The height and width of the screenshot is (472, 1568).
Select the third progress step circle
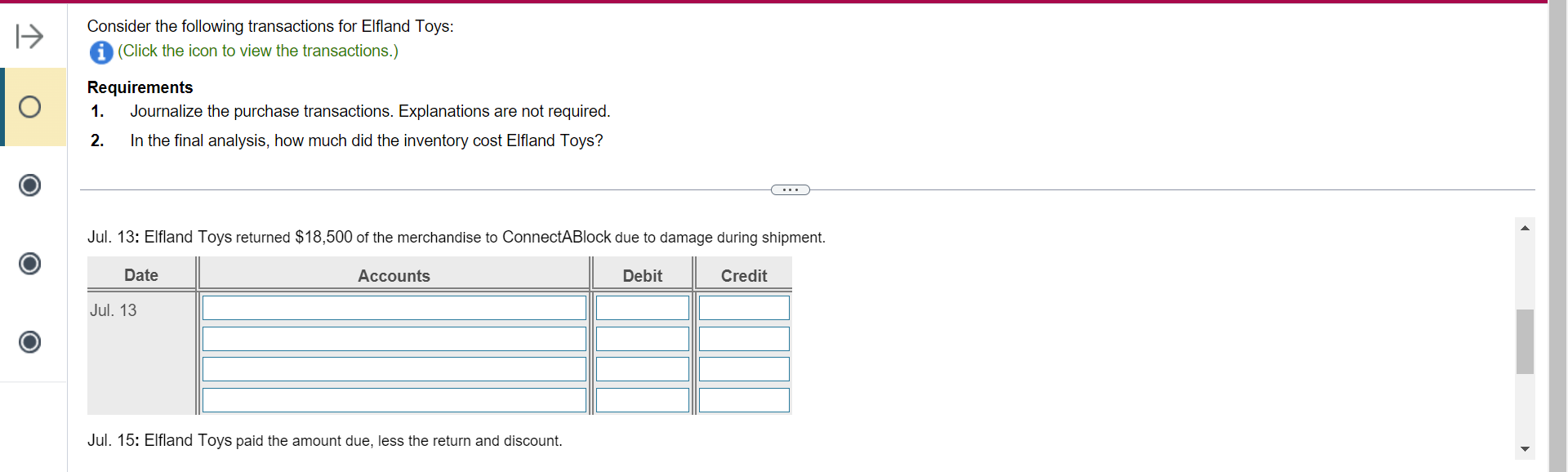pos(29,264)
